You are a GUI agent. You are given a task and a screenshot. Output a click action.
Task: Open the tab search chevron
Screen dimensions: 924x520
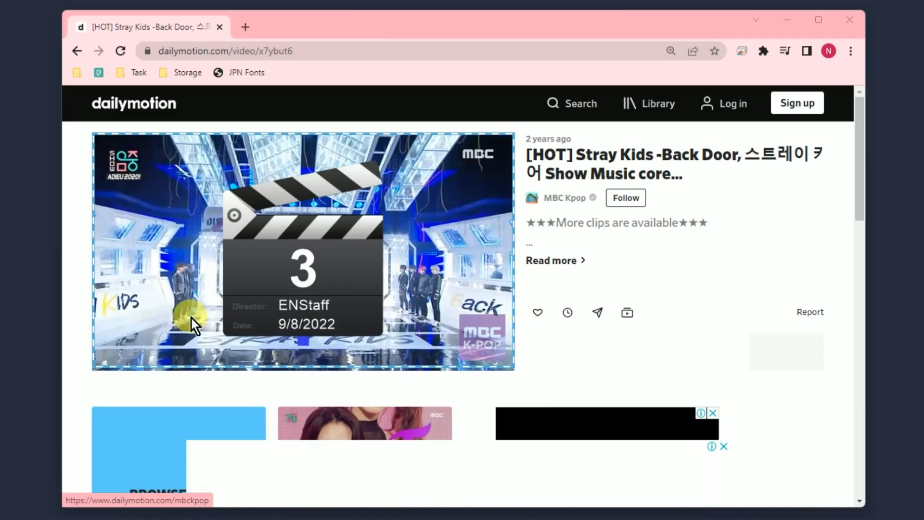point(755,20)
